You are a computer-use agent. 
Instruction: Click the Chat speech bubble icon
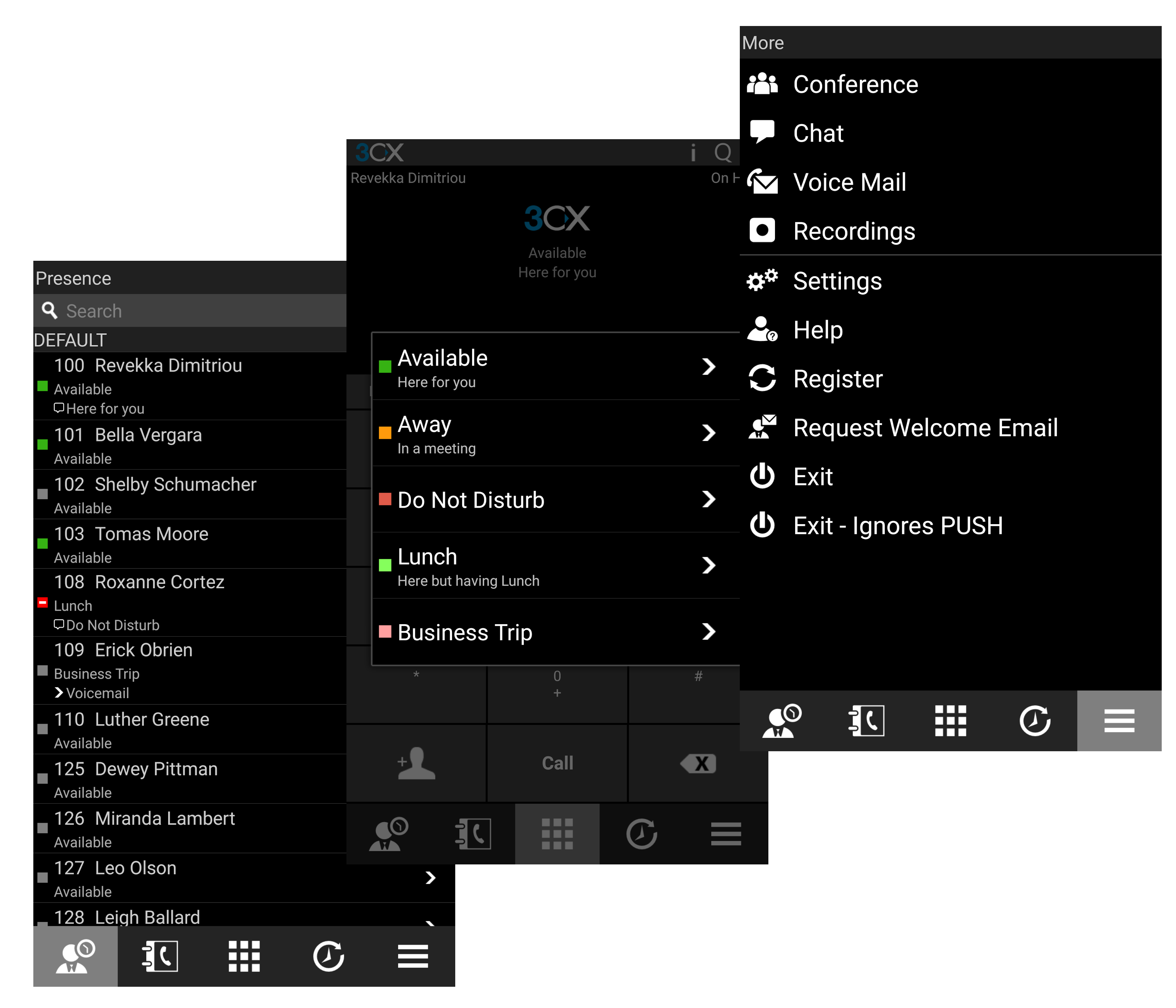point(762,131)
